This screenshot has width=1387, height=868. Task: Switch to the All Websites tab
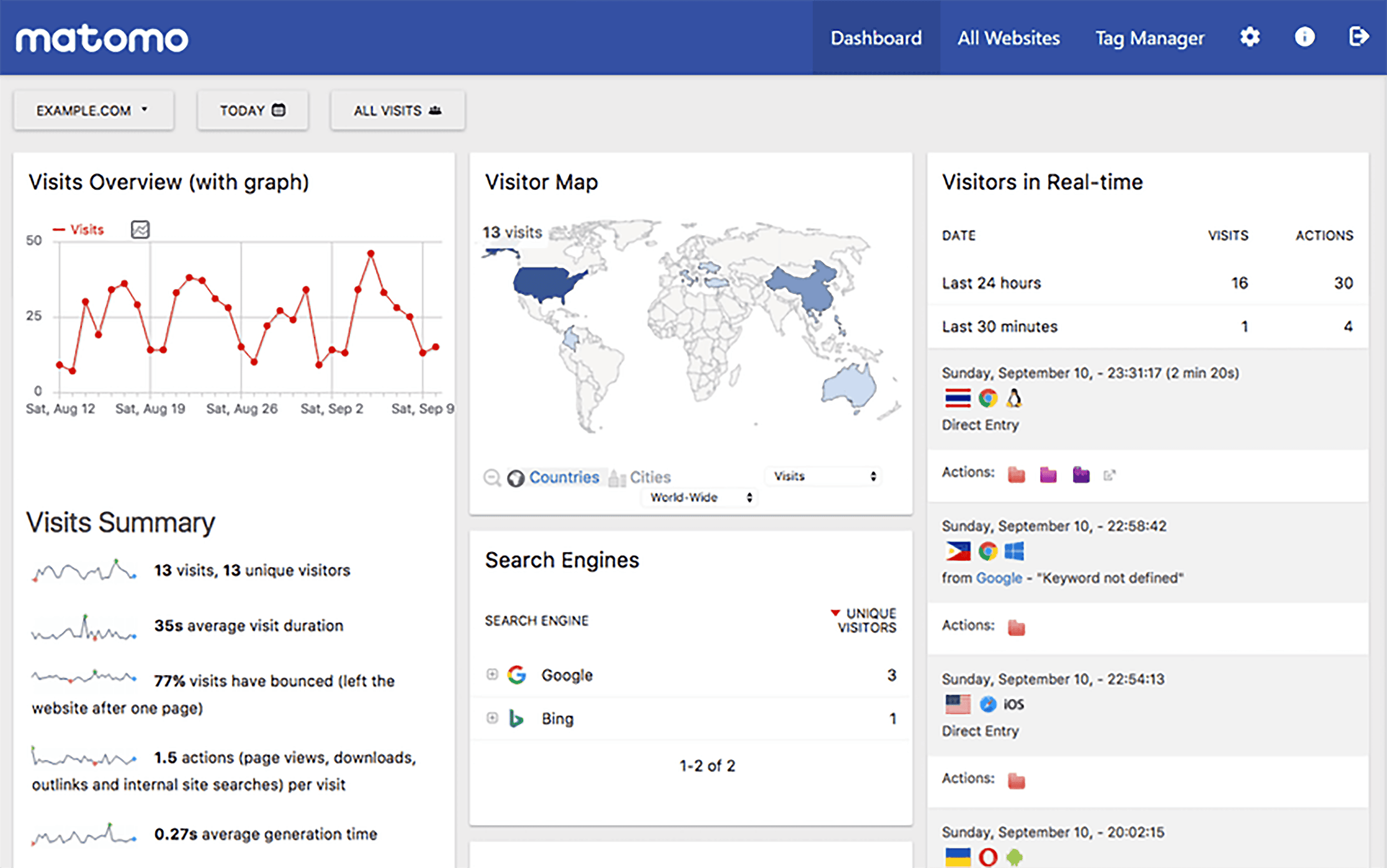point(1009,37)
